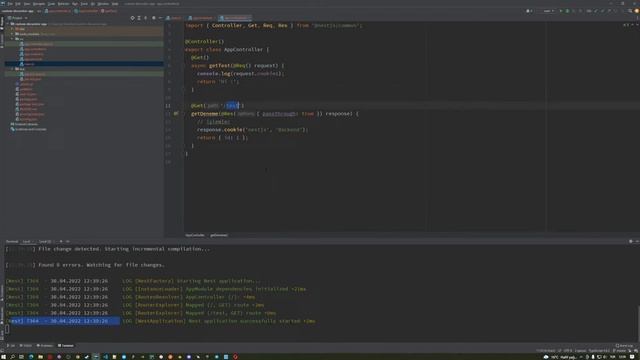Screen dimensions: 640x360
Task: Click the response.cookie code line
Action: coord(253,130)
